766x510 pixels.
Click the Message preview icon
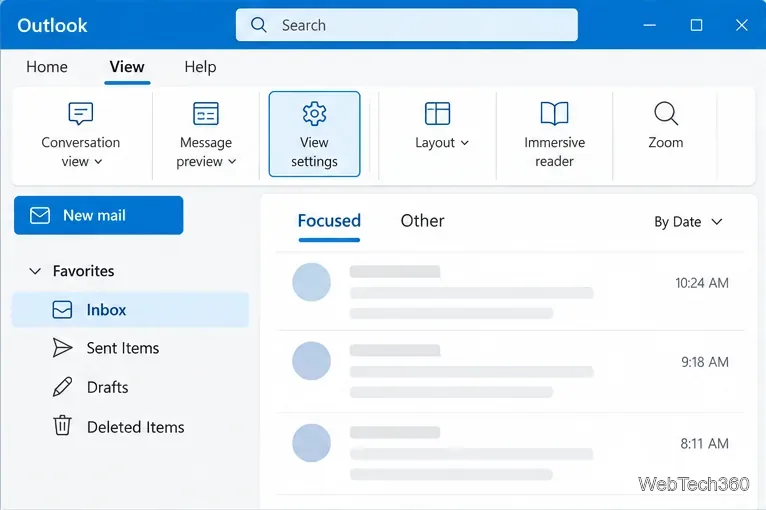click(206, 113)
